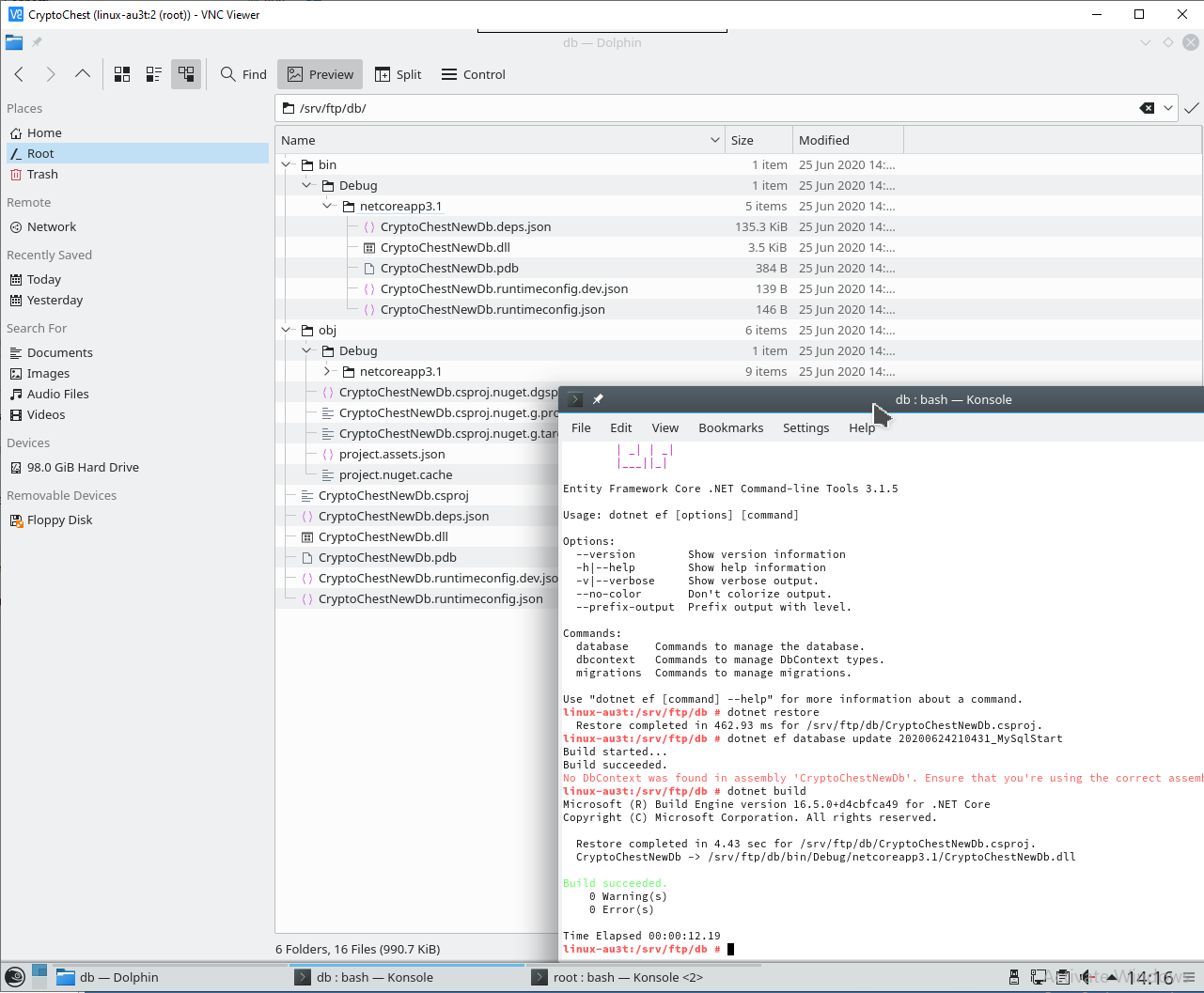This screenshot has height=993, width=1204.
Task: Sort by Size column header
Action: pyautogui.click(x=758, y=140)
